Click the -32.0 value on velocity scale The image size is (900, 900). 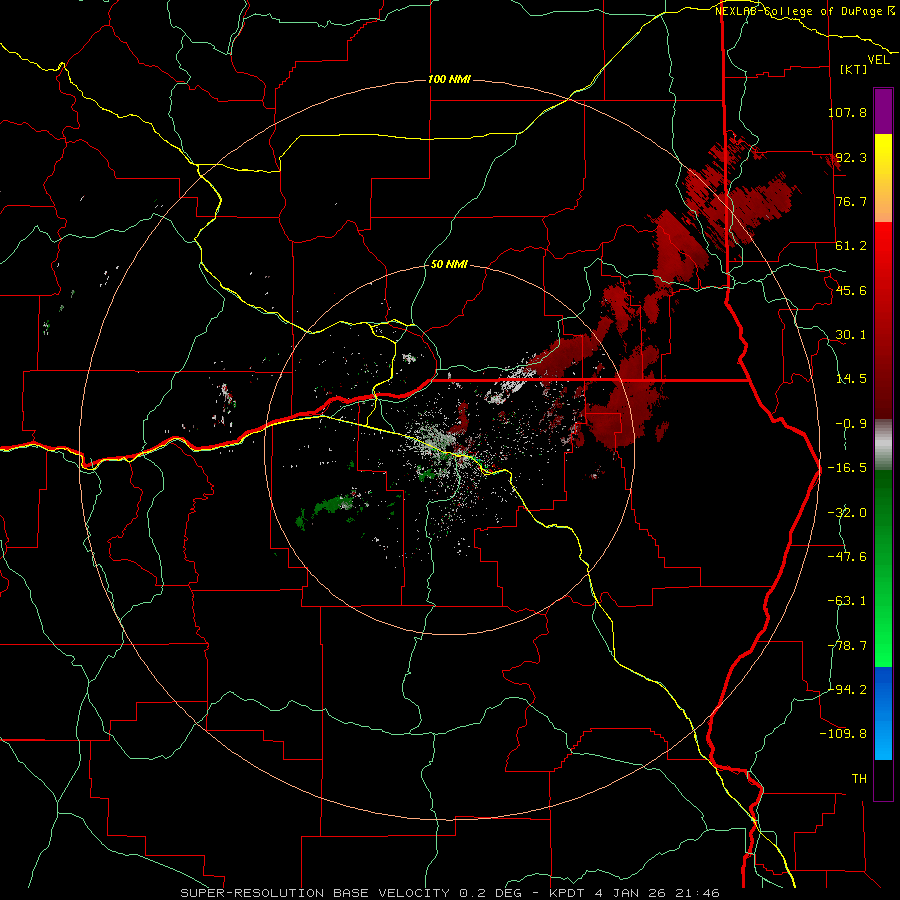point(847,513)
